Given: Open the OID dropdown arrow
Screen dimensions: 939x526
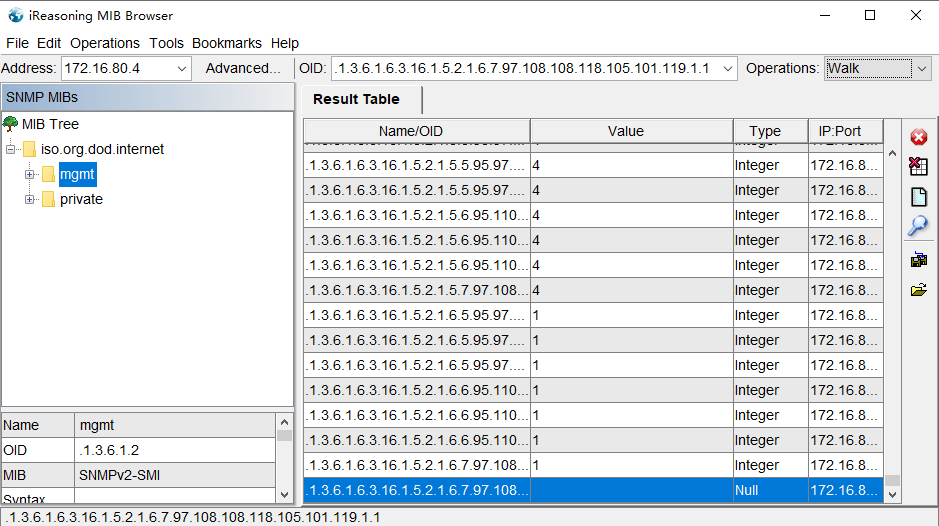Looking at the screenshot, I should 728,69.
